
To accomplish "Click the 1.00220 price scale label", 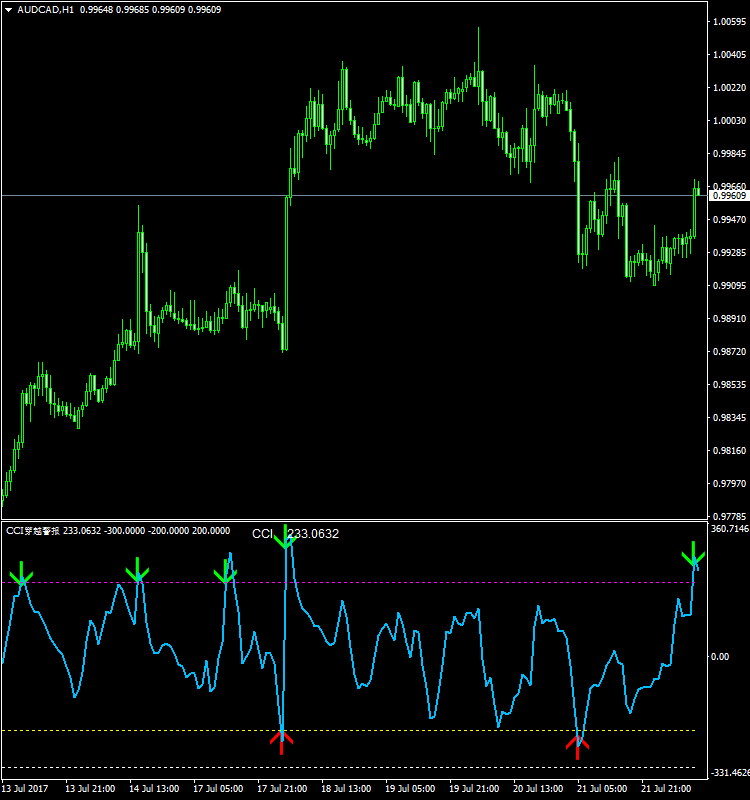I will click(730, 88).
